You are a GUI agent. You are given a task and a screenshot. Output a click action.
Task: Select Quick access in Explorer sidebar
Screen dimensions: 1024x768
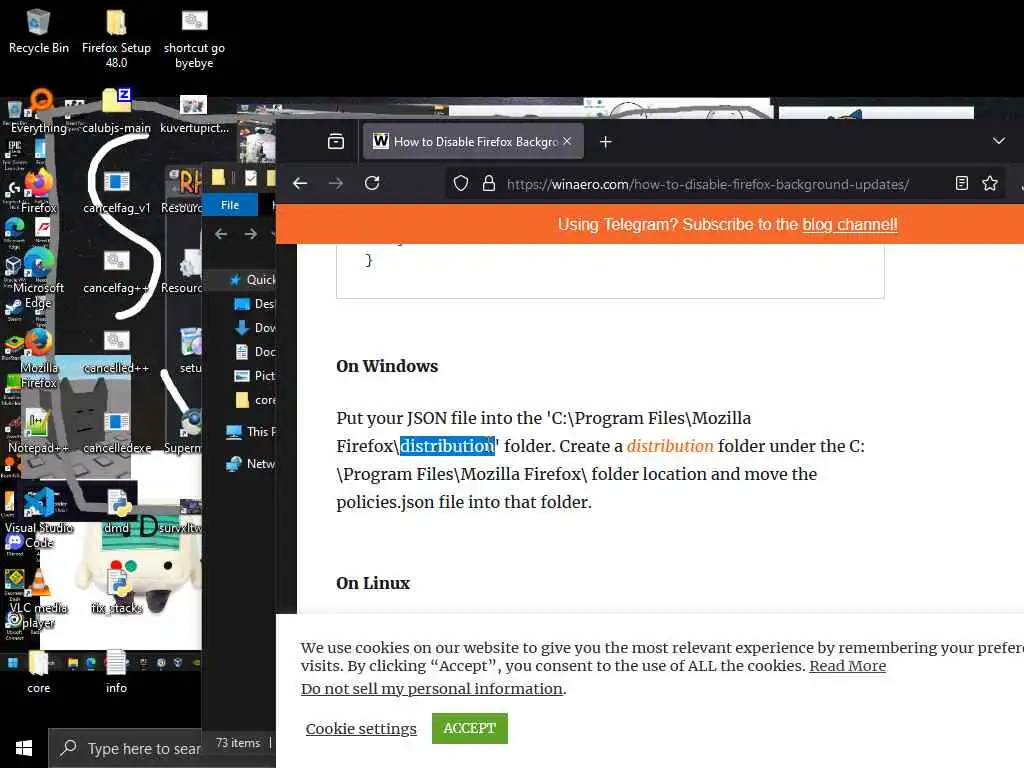pyautogui.click(x=251, y=280)
